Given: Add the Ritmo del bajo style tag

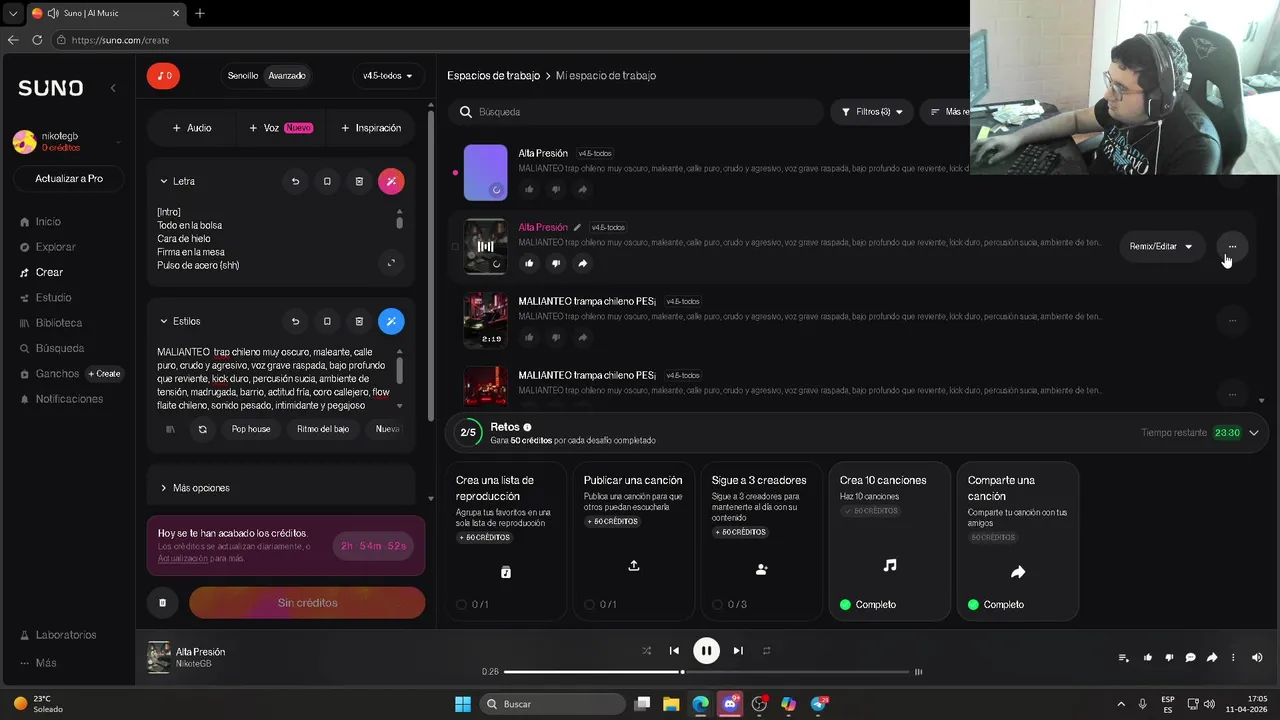Looking at the screenshot, I should pos(323,429).
